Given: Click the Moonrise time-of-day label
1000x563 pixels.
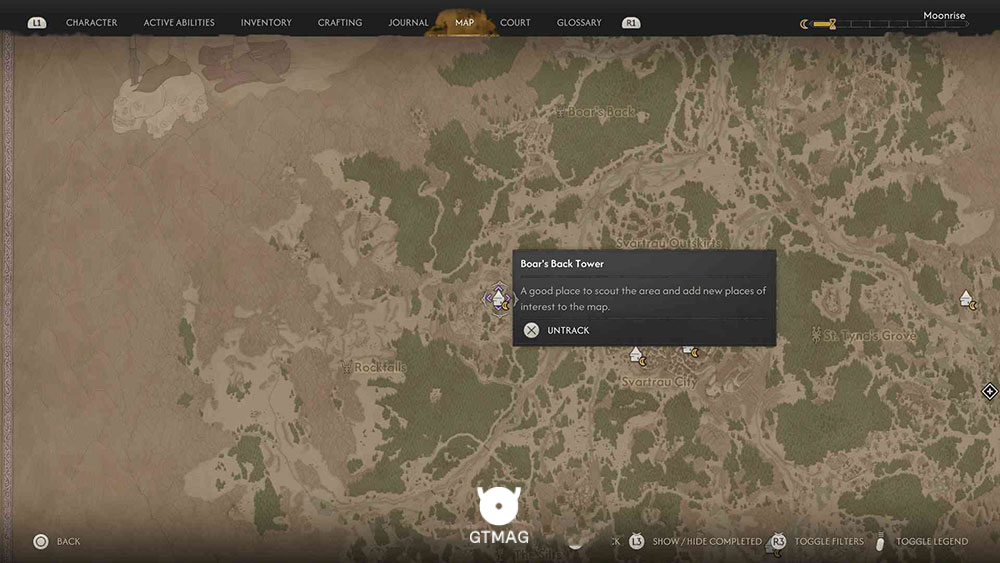Looking at the screenshot, I should 944,15.
